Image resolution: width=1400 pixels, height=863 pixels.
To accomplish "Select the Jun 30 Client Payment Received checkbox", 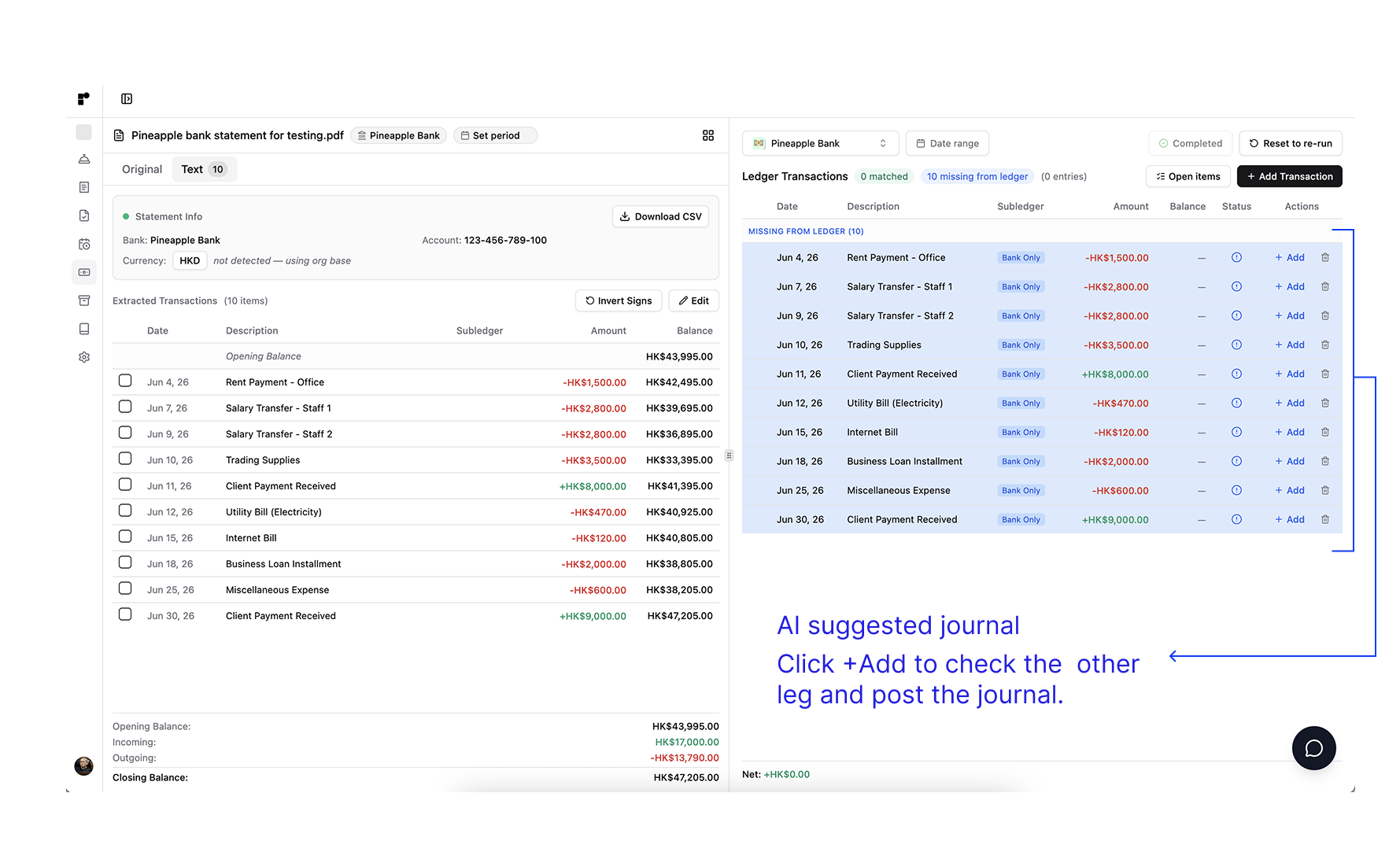I will pos(125,614).
